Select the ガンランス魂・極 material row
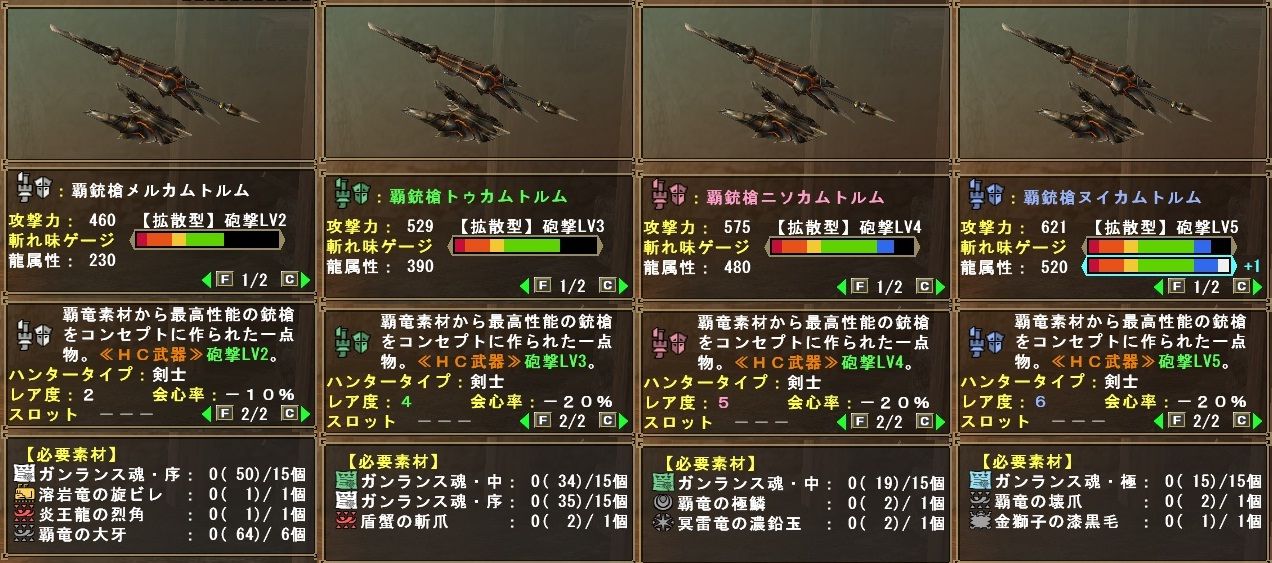The width and height of the screenshot is (1272, 563). (1115, 482)
